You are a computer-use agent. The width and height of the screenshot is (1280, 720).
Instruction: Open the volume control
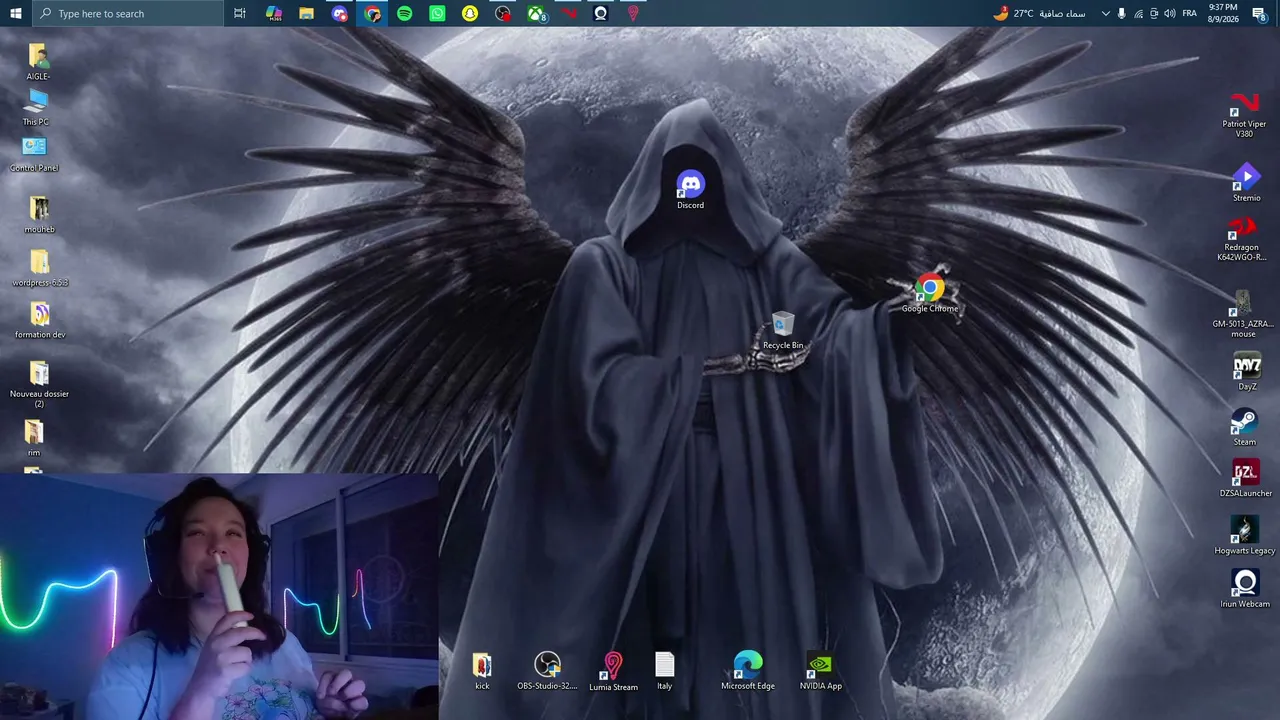coord(1170,13)
